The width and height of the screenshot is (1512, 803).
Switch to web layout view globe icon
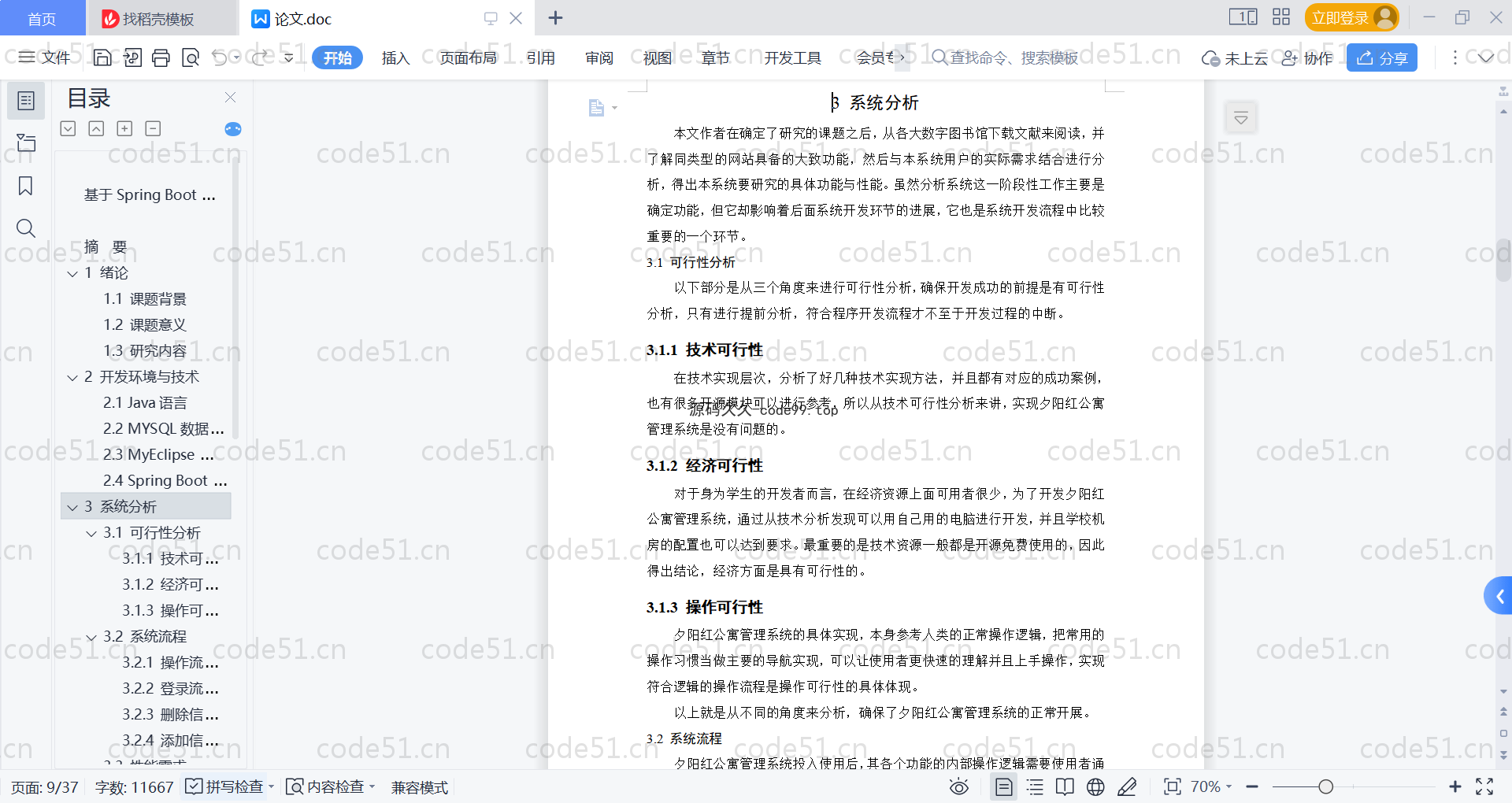(x=1095, y=786)
